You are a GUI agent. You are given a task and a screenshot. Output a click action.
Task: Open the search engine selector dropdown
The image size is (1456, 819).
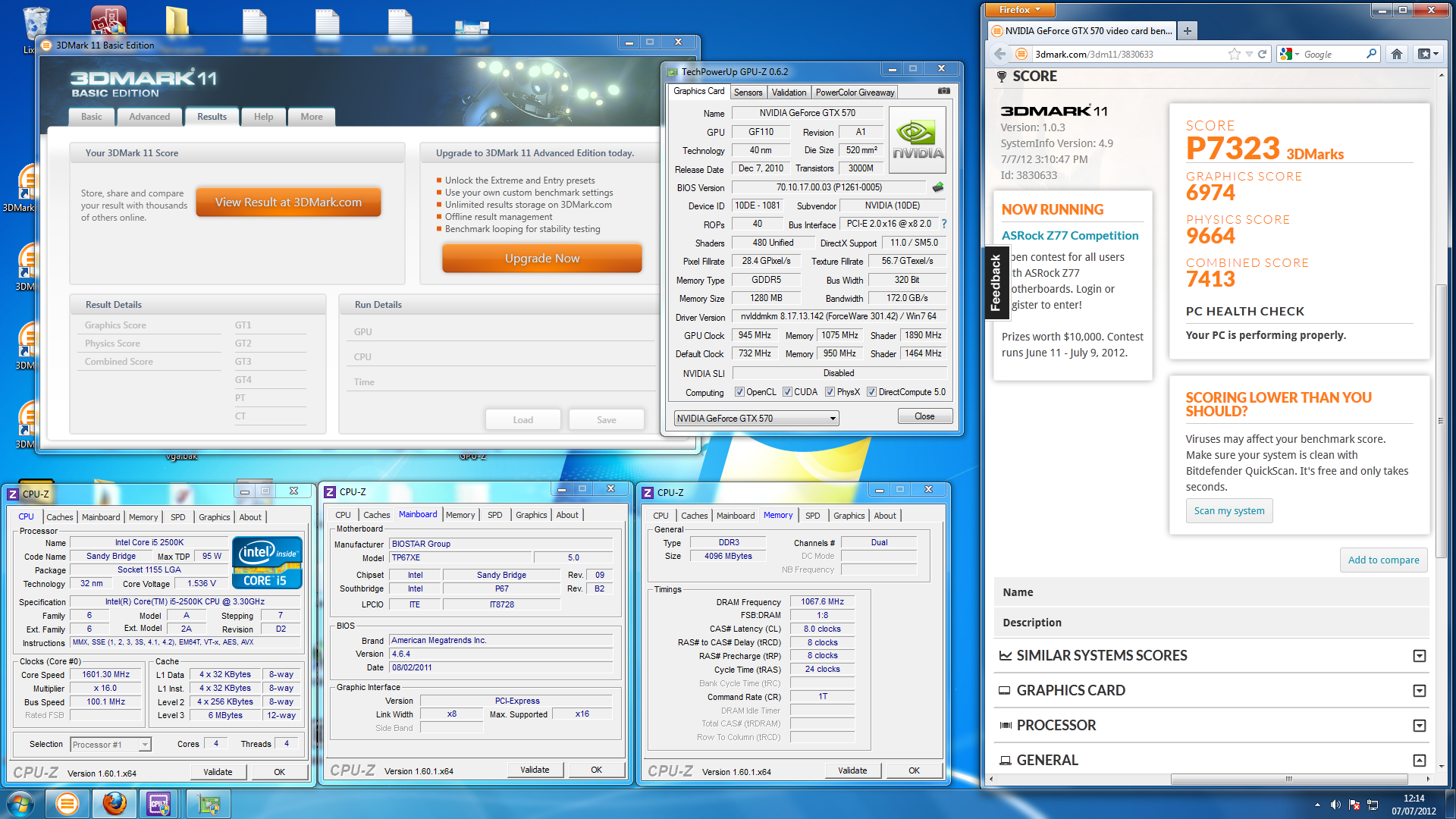point(1289,54)
